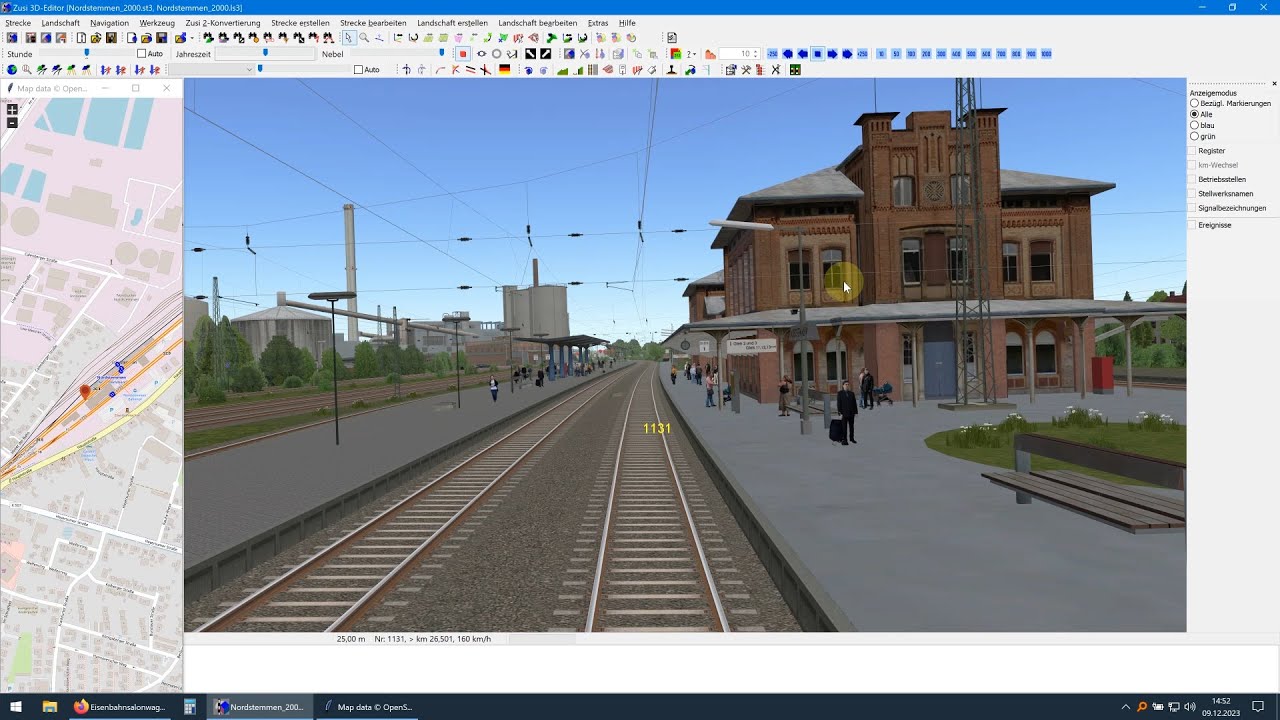This screenshot has width=1280, height=720.
Task: Open the Landschaft menu
Action: coord(61,23)
